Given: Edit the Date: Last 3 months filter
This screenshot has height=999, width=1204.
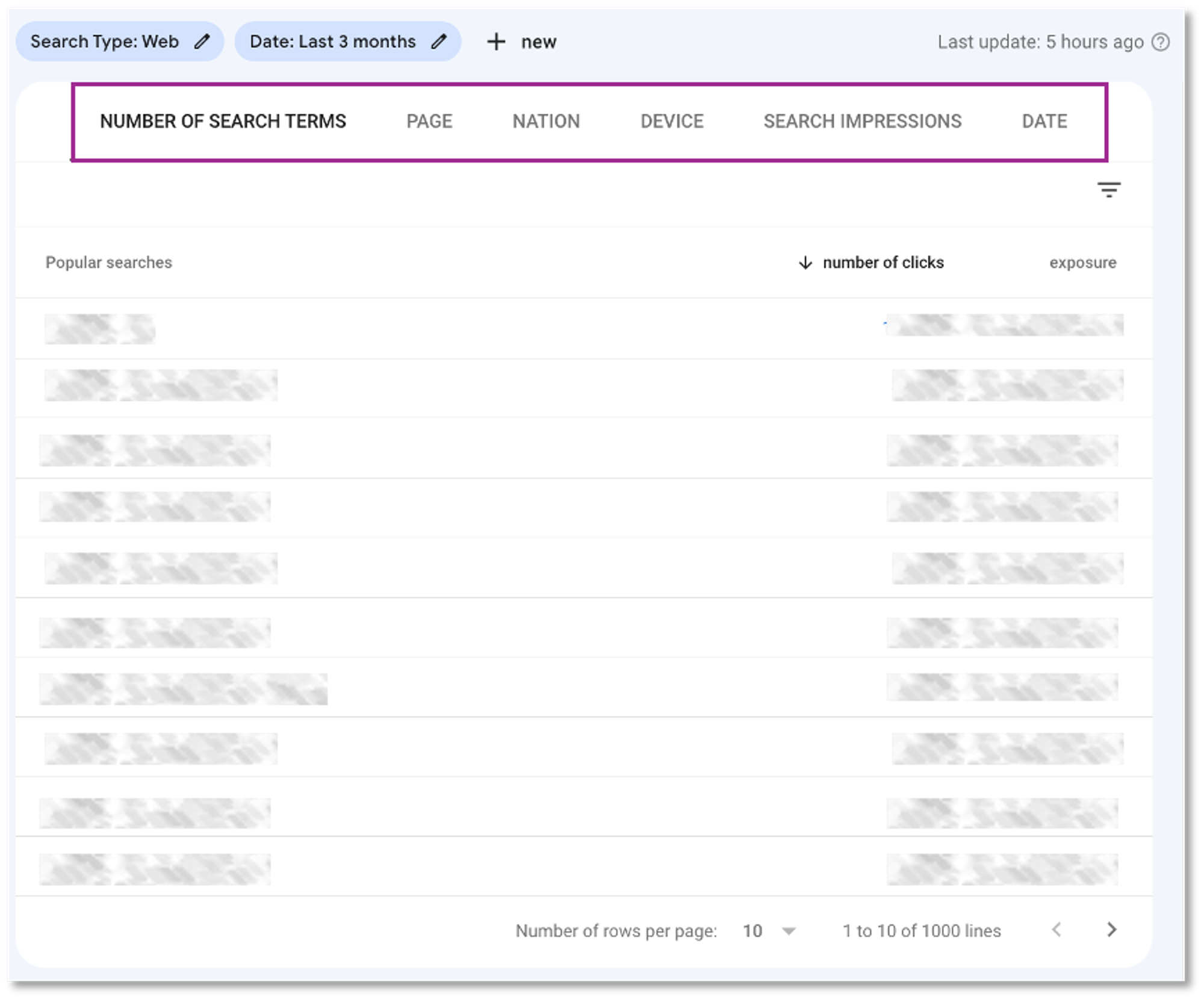Looking at the screenshot, I should [439, 42].
